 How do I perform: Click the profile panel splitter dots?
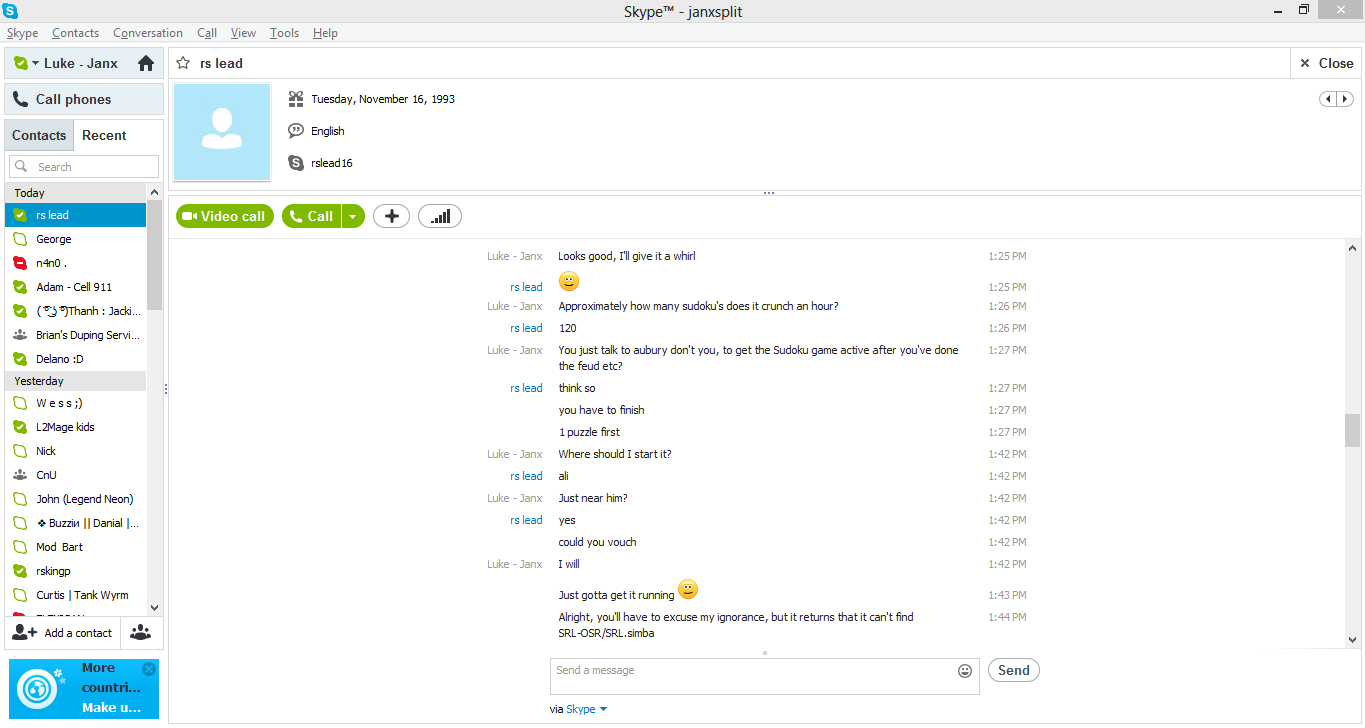(x=768, y=193)
